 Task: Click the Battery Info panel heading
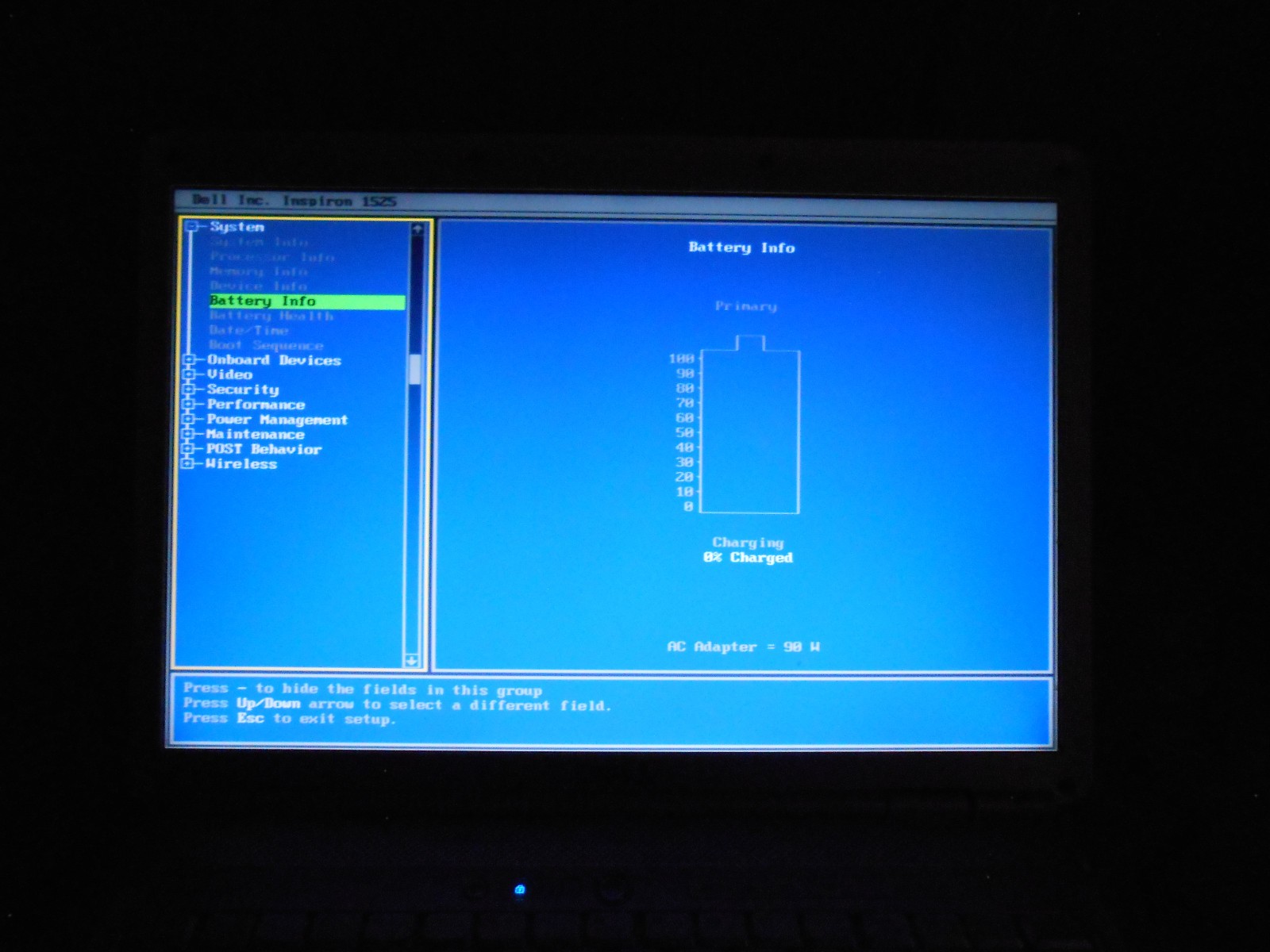(x=741, y=248)
